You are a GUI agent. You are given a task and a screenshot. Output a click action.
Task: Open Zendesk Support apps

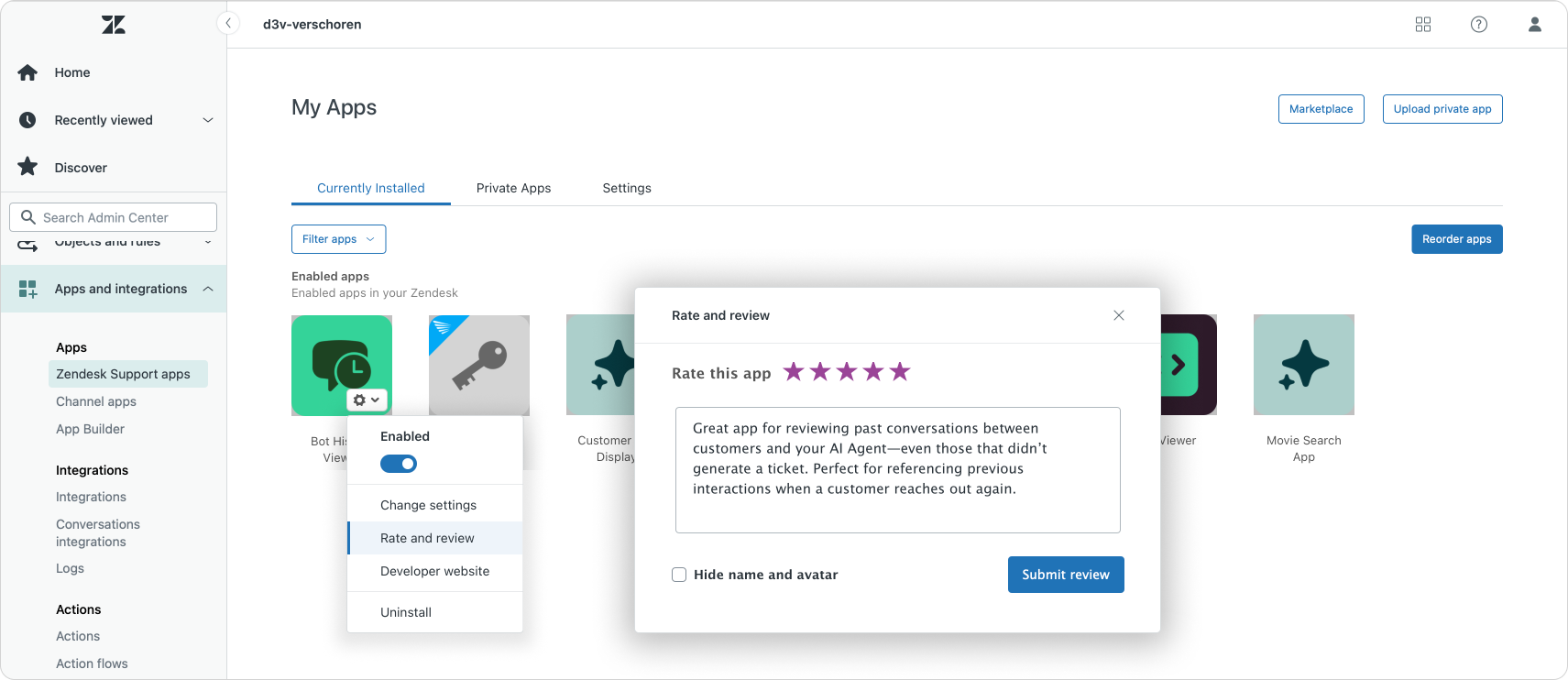[x=127, y=374]
